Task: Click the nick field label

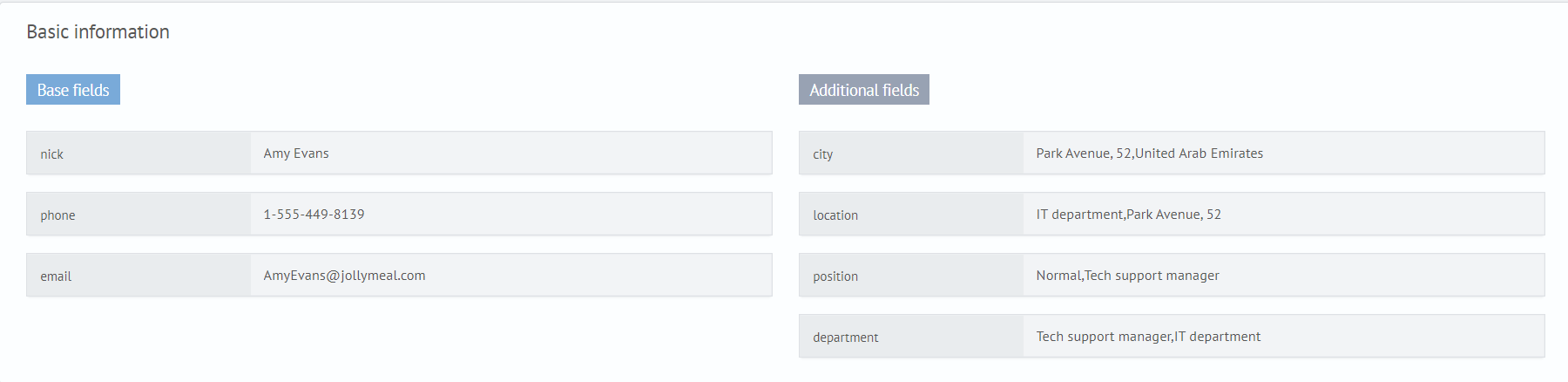Action: pyautogui.click(x=51, y=154)
